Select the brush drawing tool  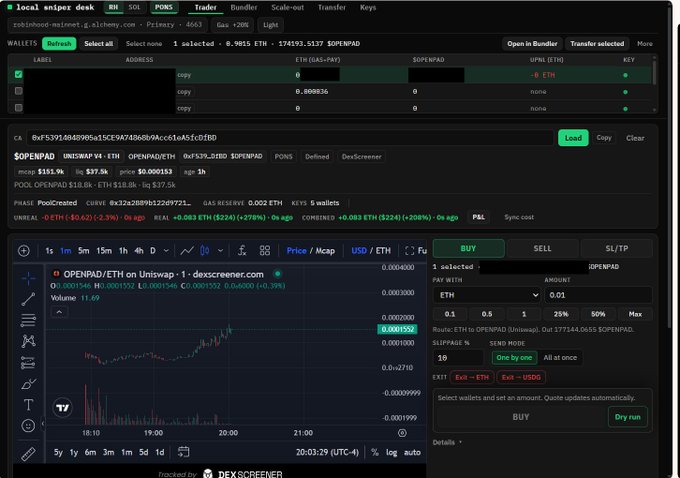pos(28,384)
